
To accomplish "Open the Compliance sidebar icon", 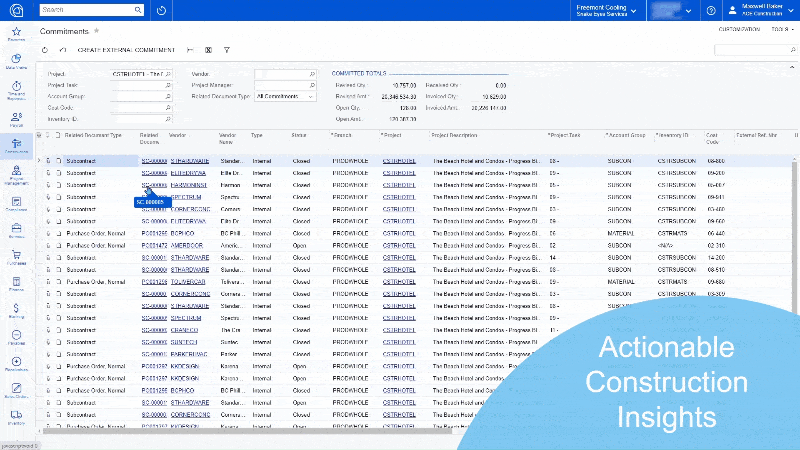I will pyautogui.click(x=16, y=204).
